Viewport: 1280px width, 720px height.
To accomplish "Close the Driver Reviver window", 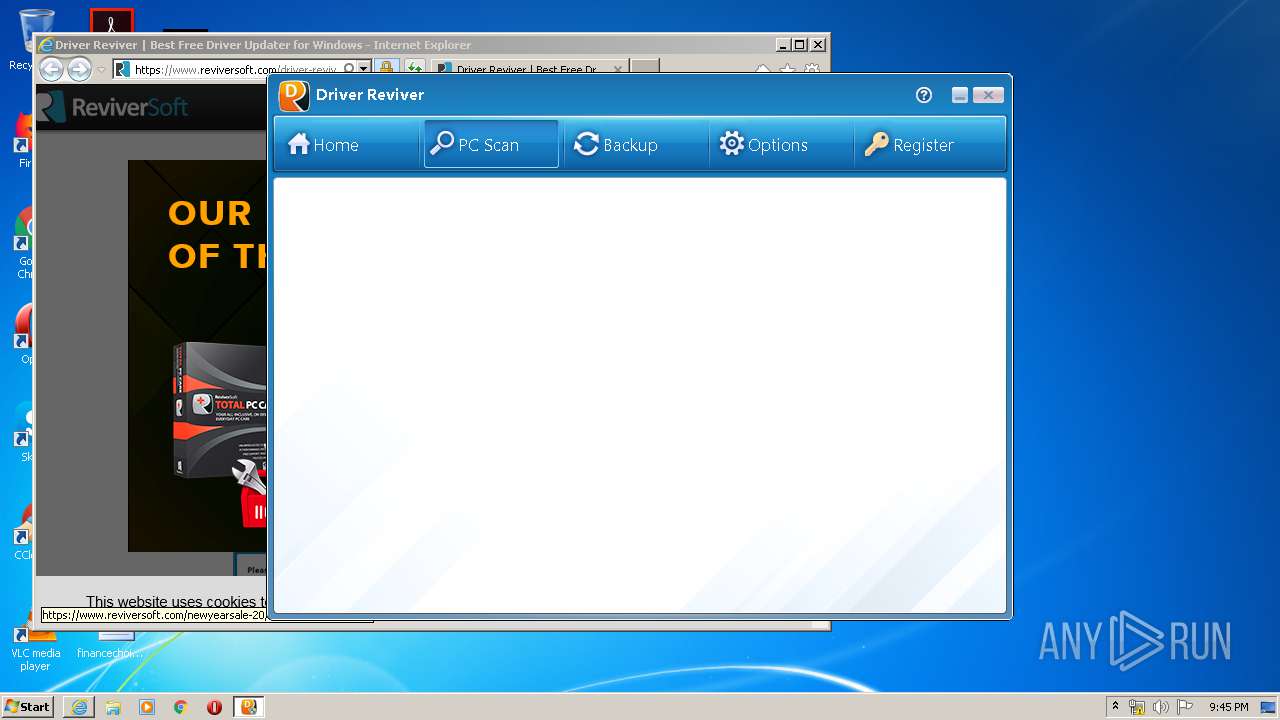I will (988, 95).
